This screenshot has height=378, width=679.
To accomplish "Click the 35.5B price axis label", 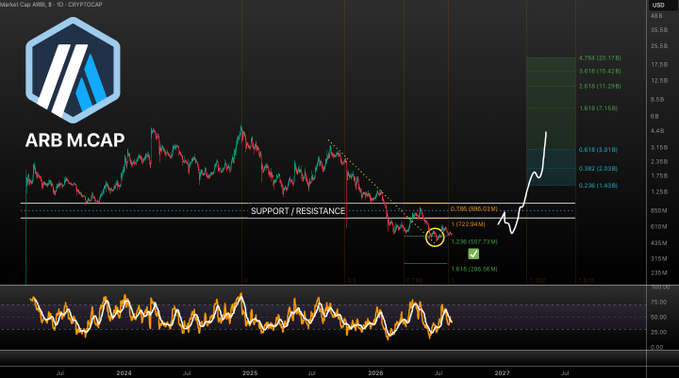I will tap(659, 30).
